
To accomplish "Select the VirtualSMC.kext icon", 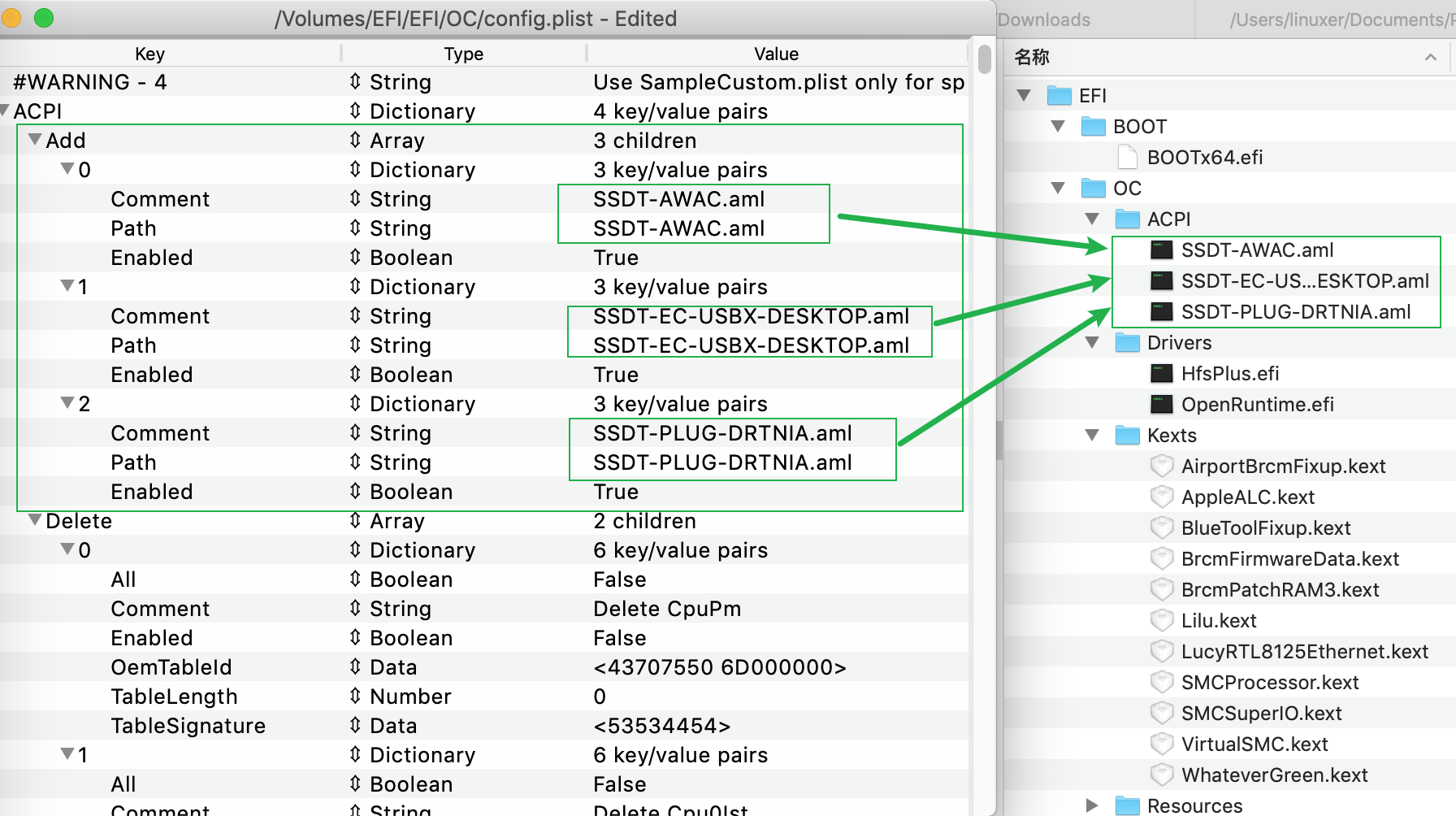I will pos(1161,744).
